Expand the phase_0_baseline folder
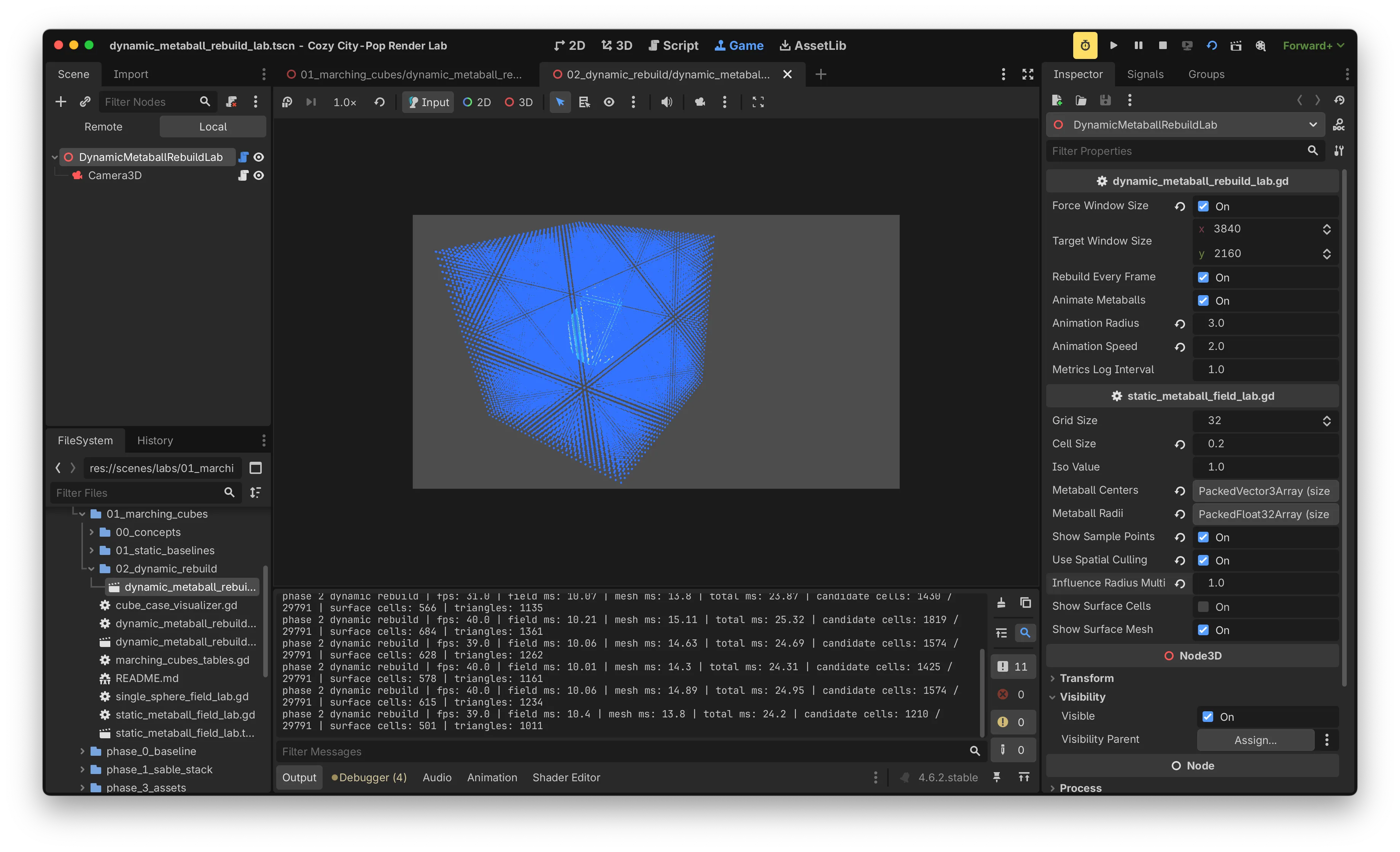Viewport: 1400px width, 852px height. pos(82,752)
